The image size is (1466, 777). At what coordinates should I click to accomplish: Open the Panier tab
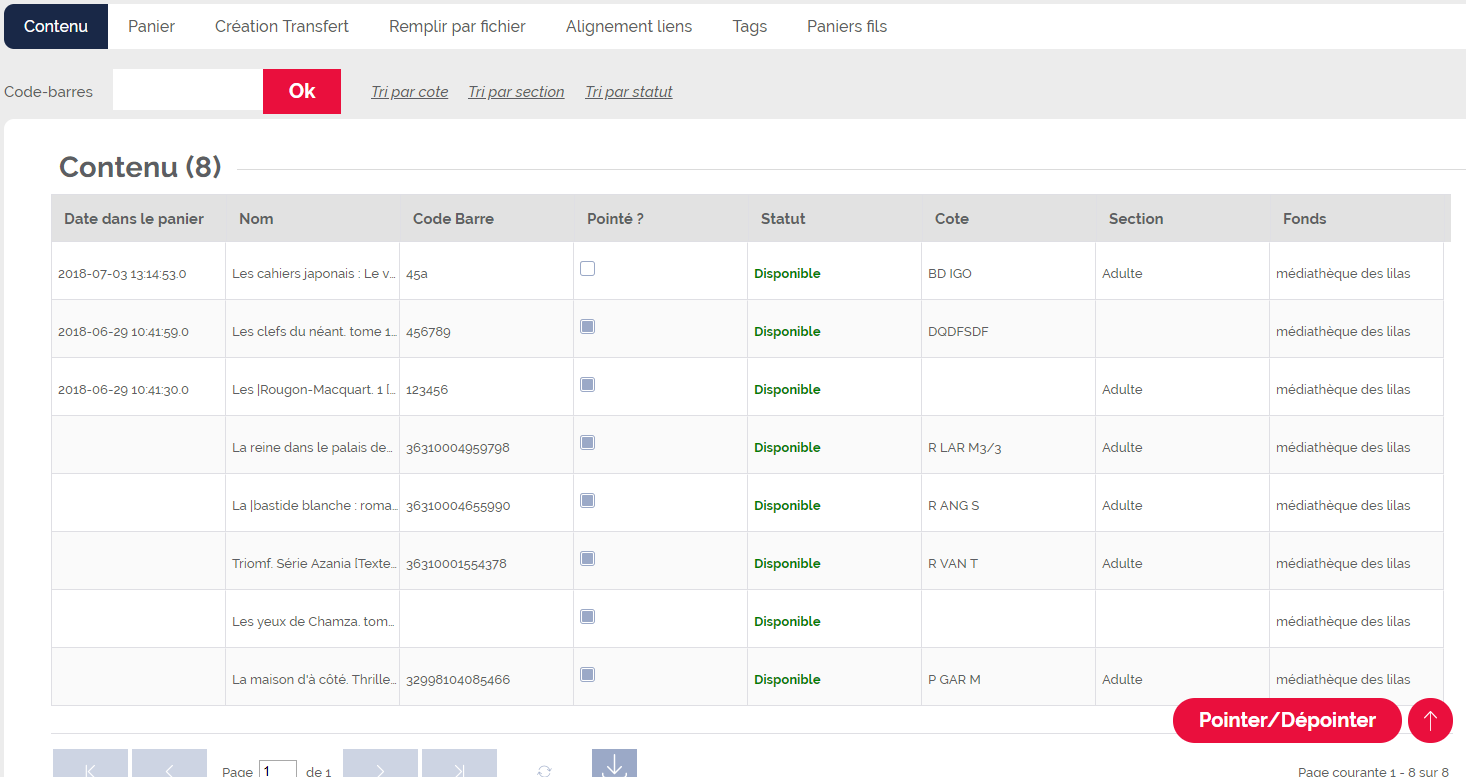pos(151,26)
